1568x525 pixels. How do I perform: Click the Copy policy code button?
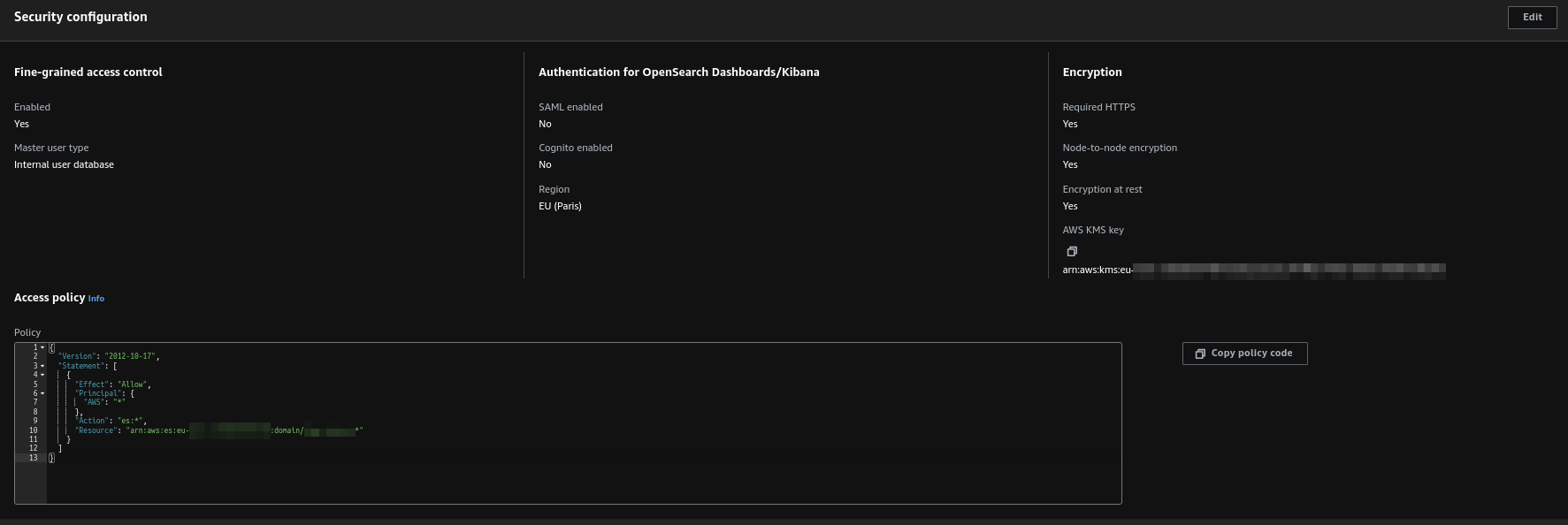coord(1244,354)
